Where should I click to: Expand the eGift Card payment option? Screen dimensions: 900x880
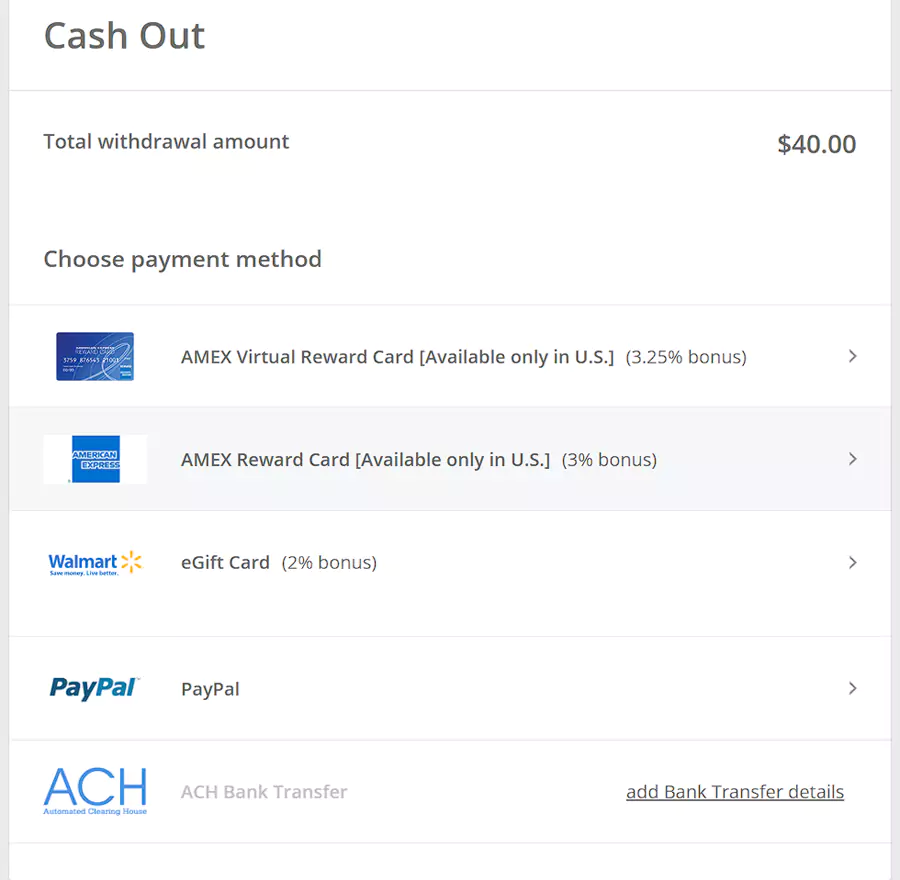coord(853,562)
